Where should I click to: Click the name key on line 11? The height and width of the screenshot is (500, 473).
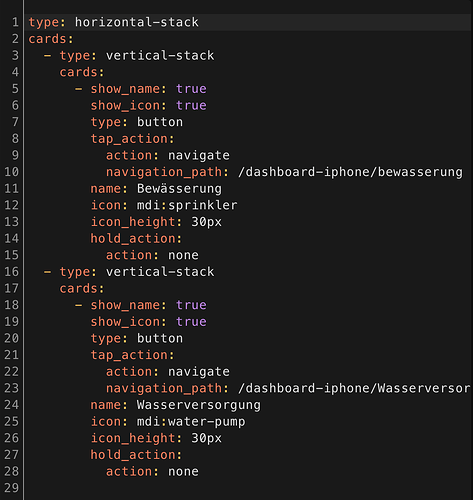pyautogui.click(x=105, y=189)
